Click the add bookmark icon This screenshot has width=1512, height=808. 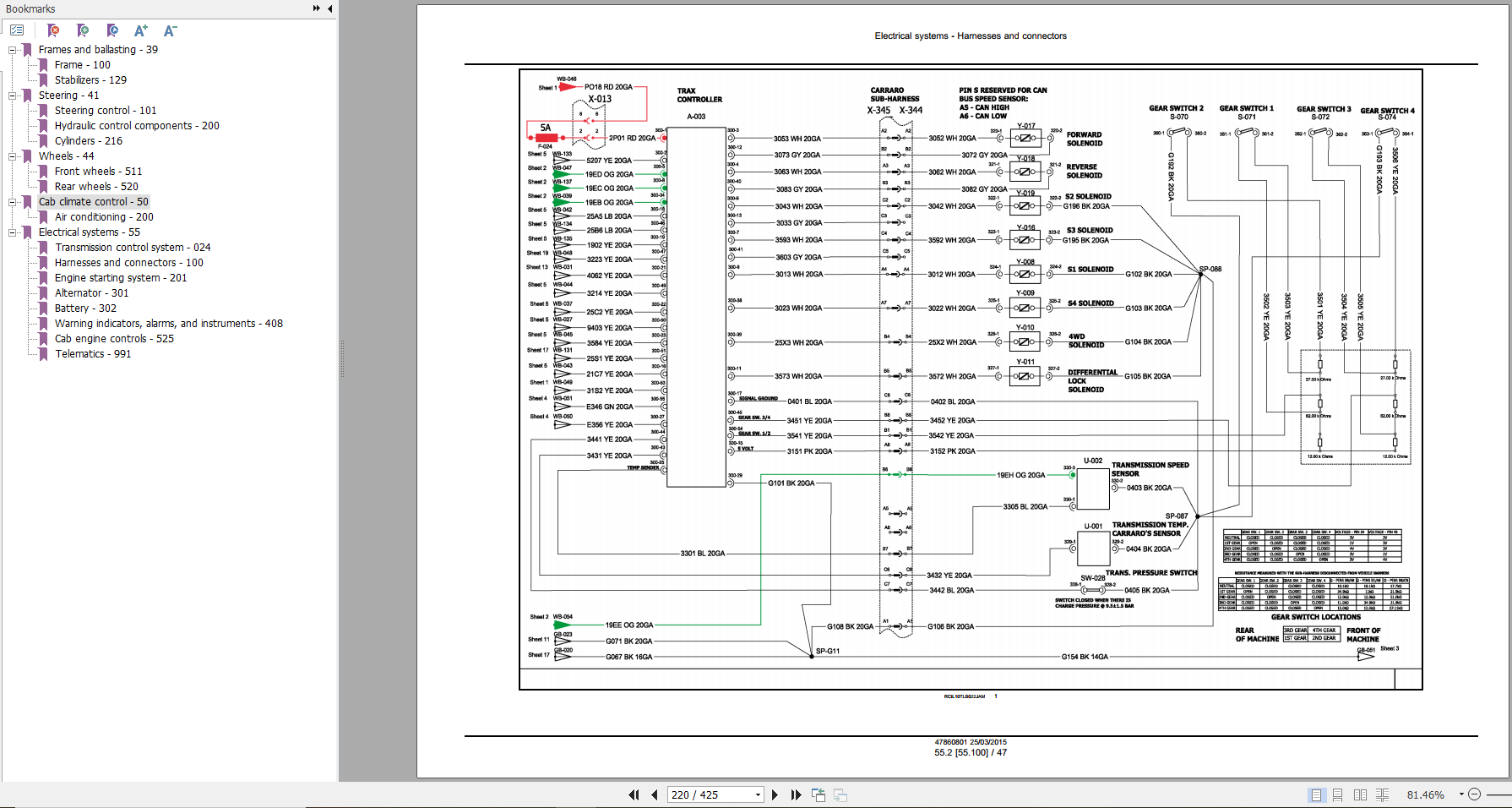click(83, 30)
